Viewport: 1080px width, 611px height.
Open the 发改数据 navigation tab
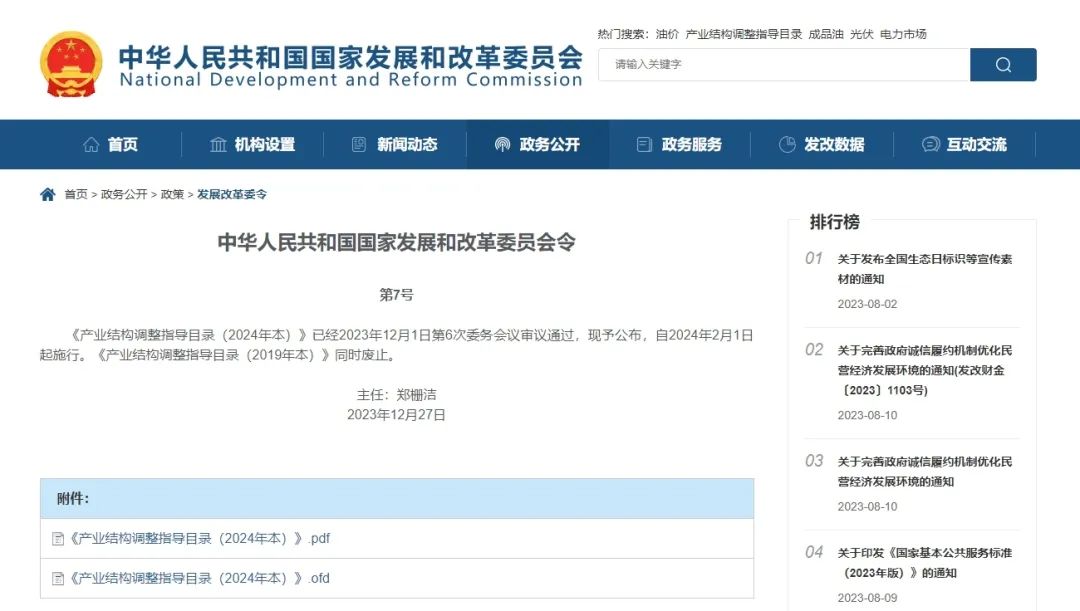[822, 145]
